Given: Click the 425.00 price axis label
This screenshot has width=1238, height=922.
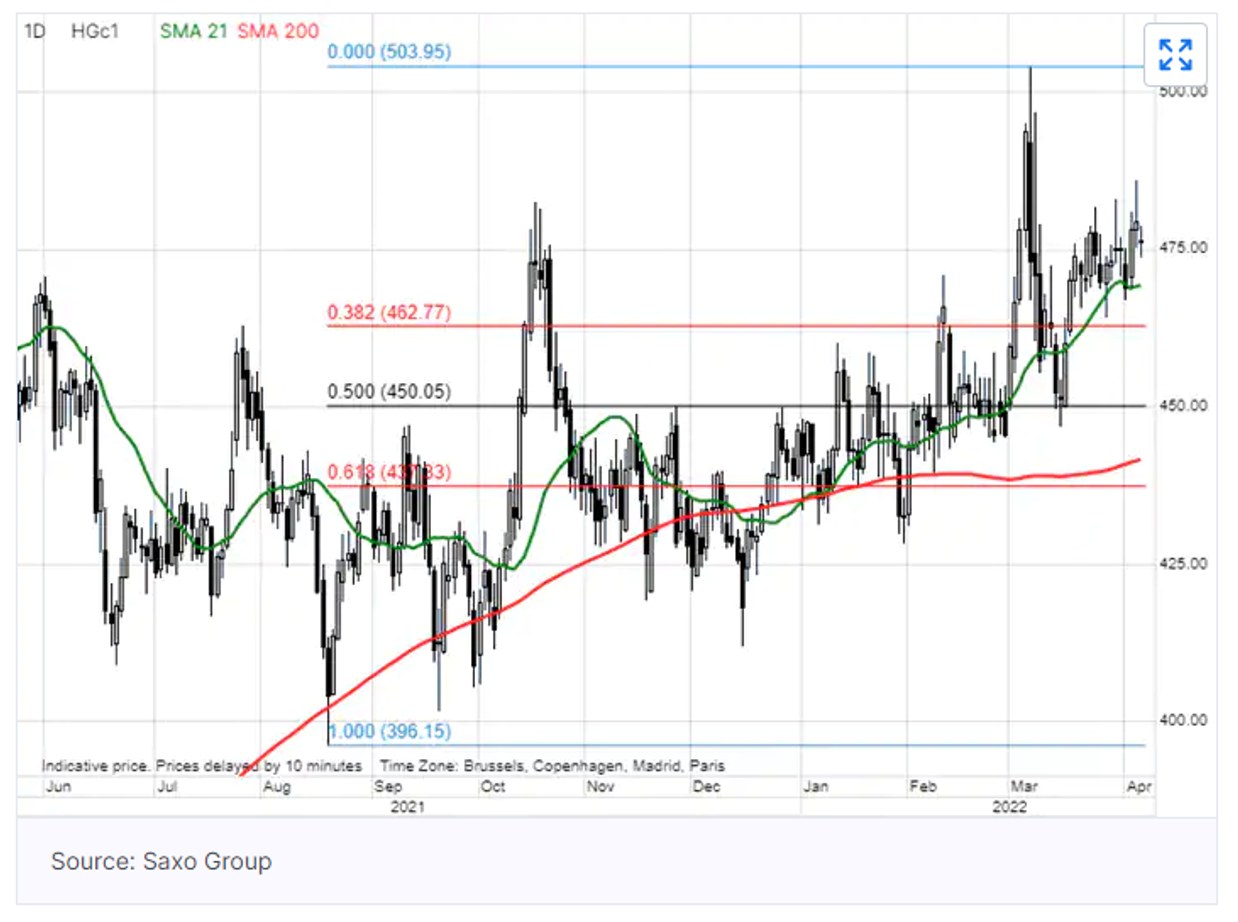Looking at the screenshot, I should click(x=1184, y=563).
